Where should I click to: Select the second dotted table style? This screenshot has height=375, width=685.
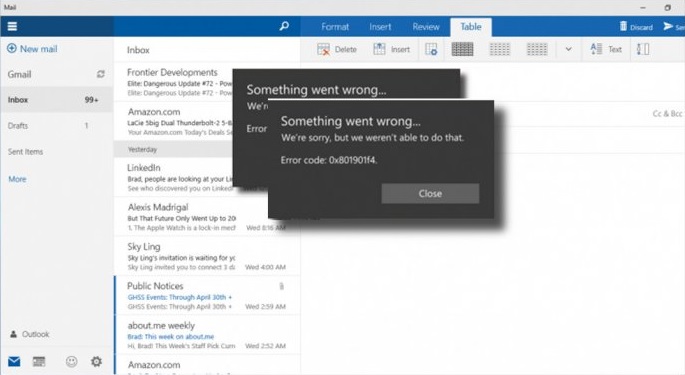coord(537,49)
